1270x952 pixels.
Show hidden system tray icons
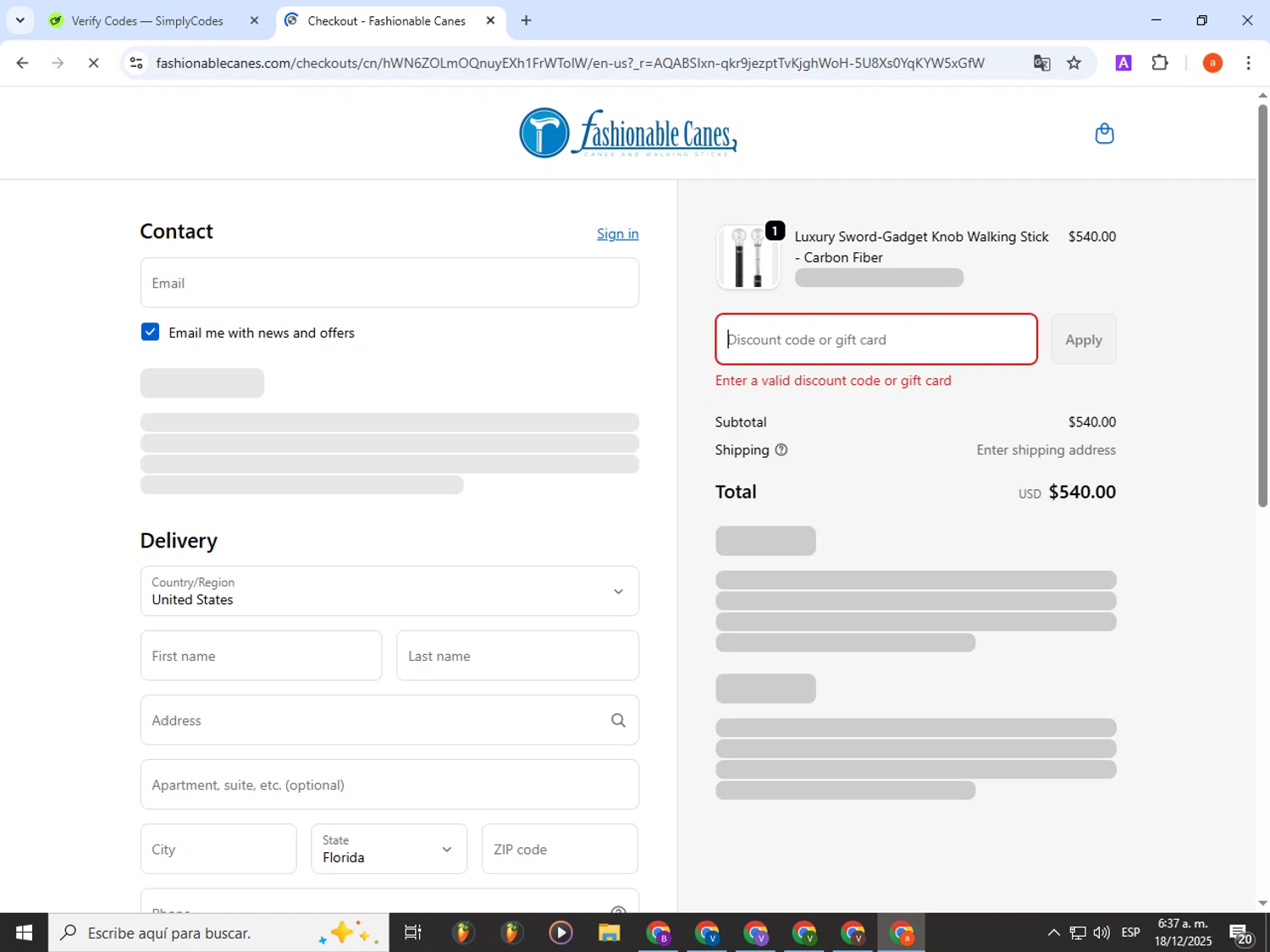coord(1053,933)
